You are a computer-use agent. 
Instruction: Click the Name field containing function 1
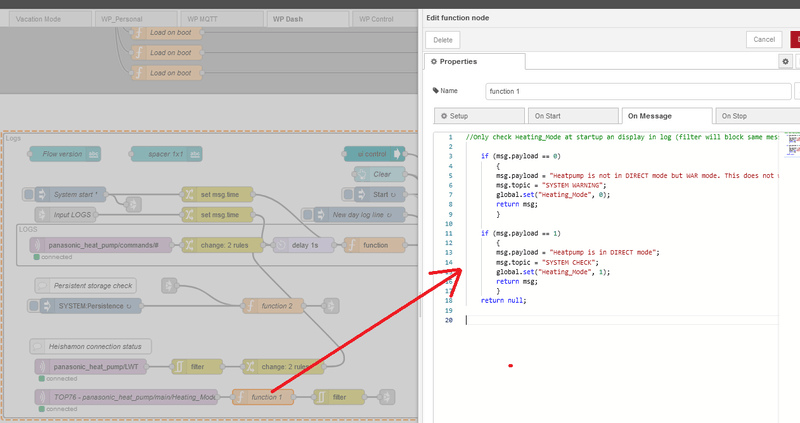pyautogui.click(x=637, y=91)
